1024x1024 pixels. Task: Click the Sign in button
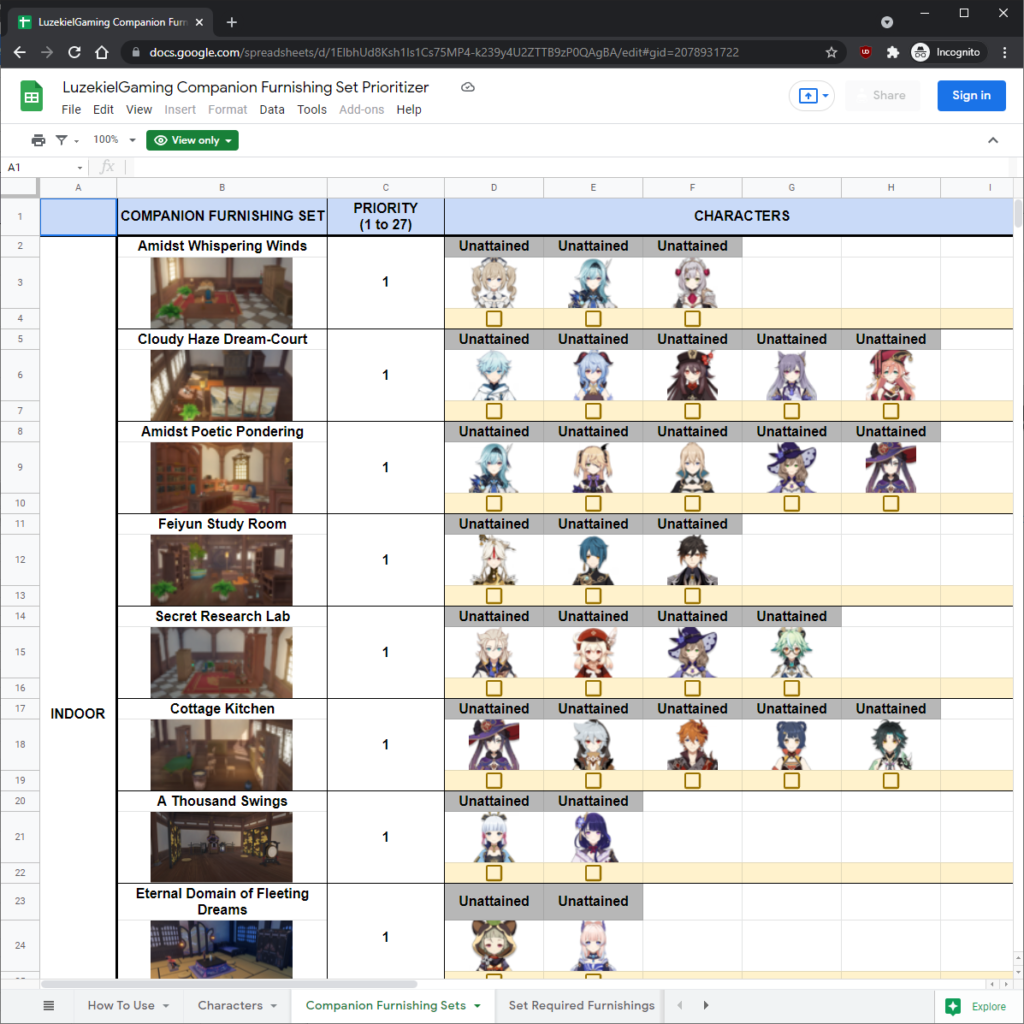tap(971, 95)
